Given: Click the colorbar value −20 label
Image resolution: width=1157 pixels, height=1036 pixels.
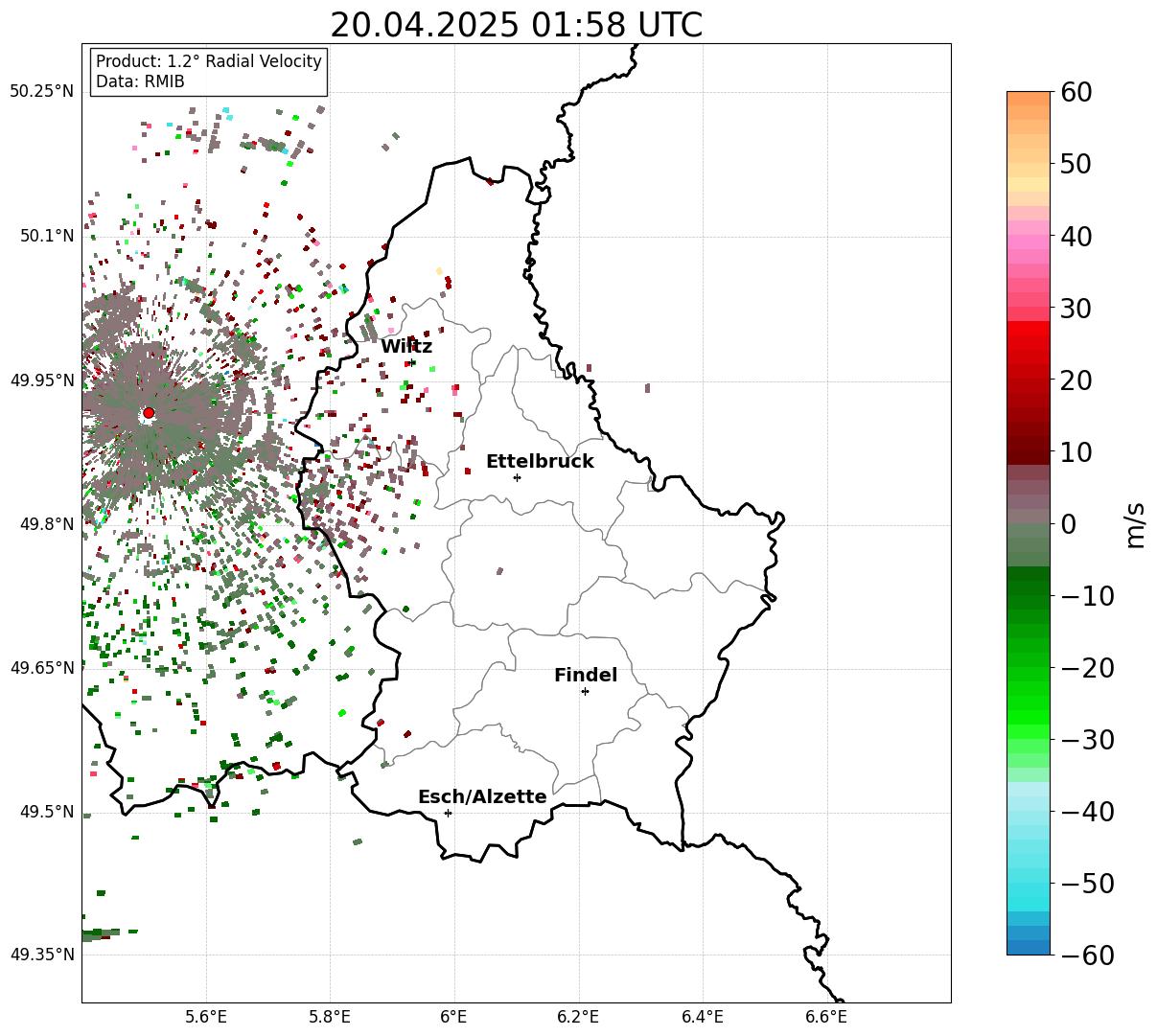Looking at the screenshot, I should click(1088, 668).
